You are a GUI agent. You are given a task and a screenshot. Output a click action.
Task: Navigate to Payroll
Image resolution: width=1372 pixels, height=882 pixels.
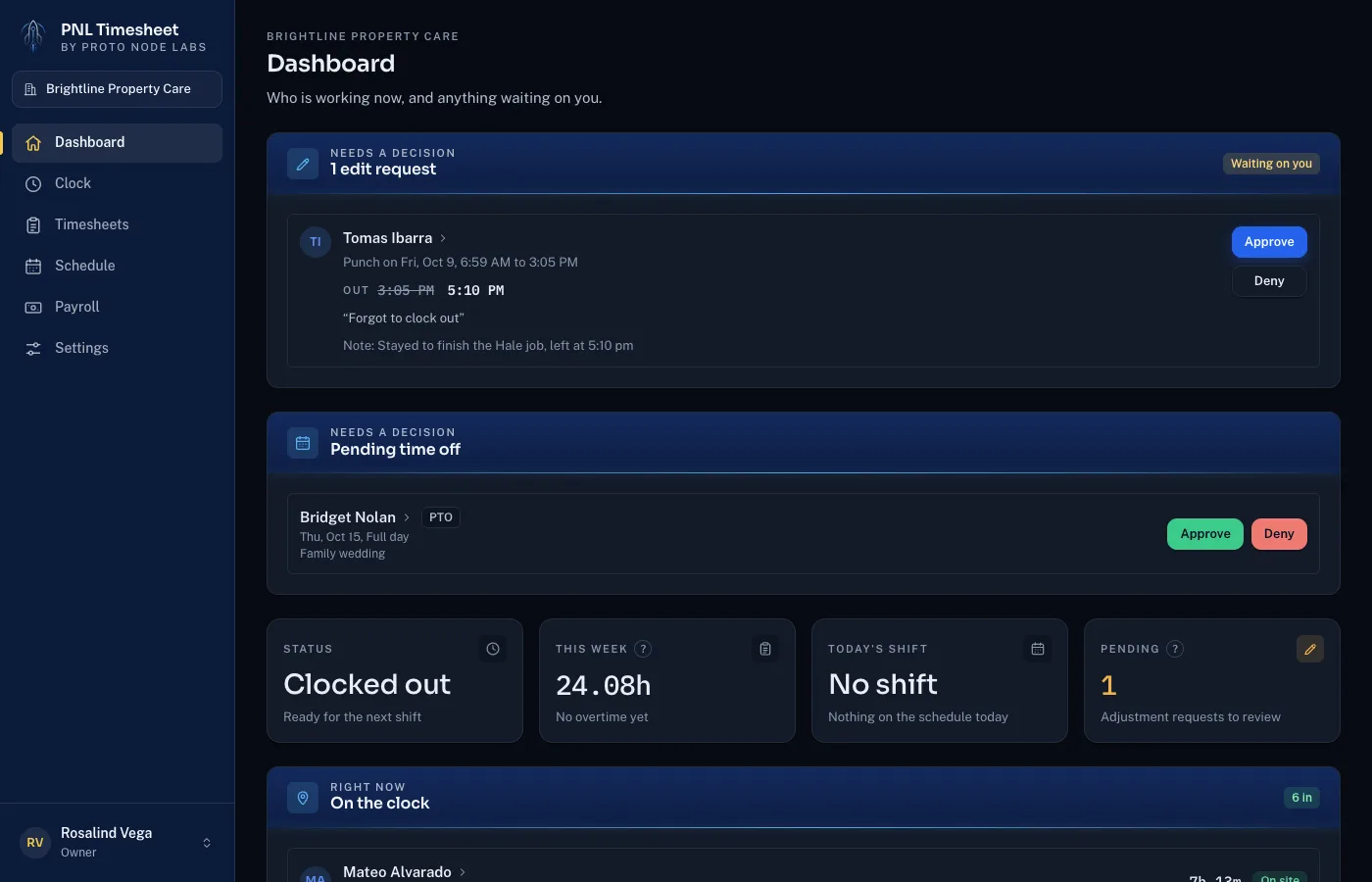[117, 307]
